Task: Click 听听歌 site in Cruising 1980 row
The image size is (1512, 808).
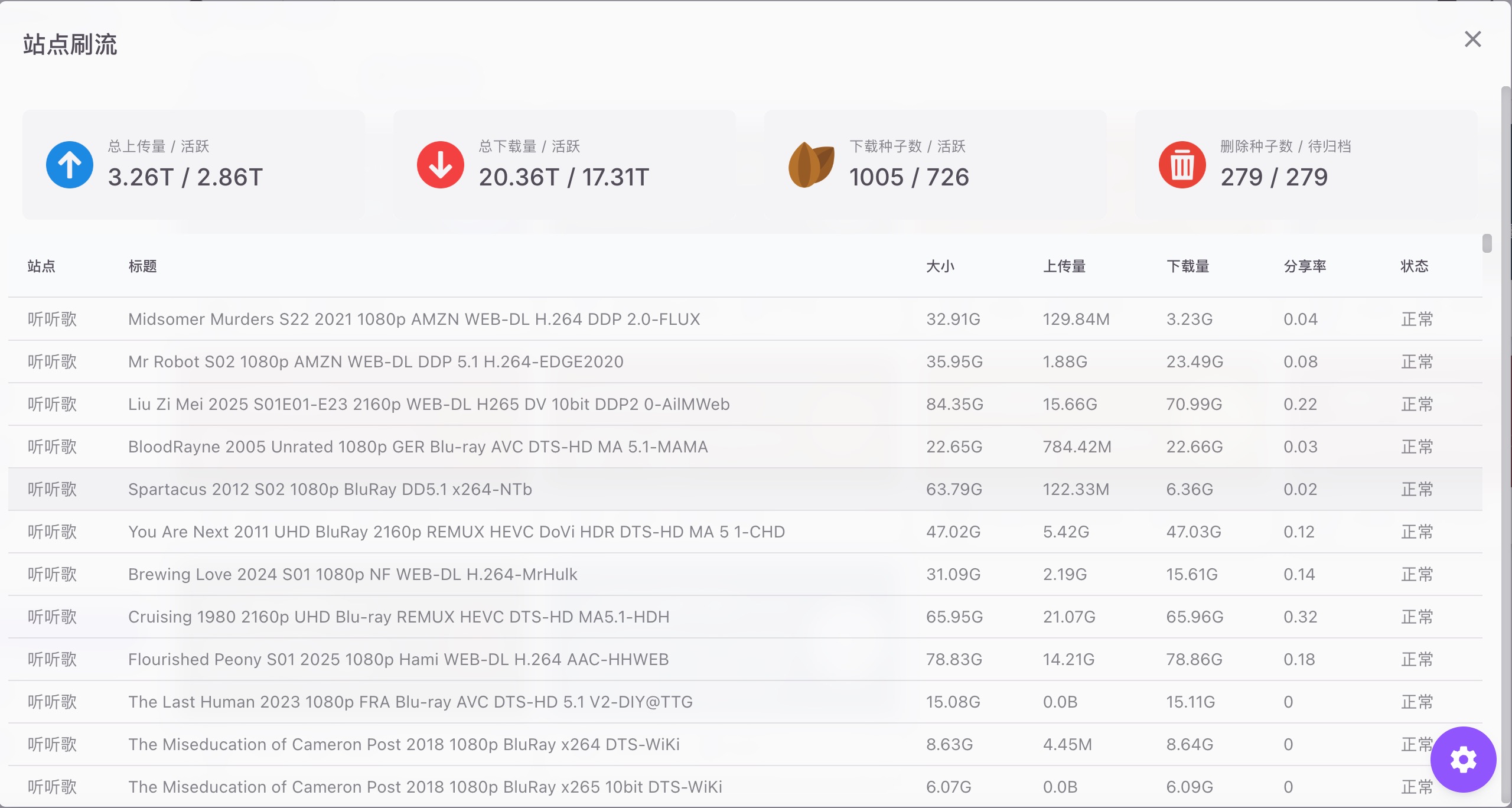Action: pos(53,617)
